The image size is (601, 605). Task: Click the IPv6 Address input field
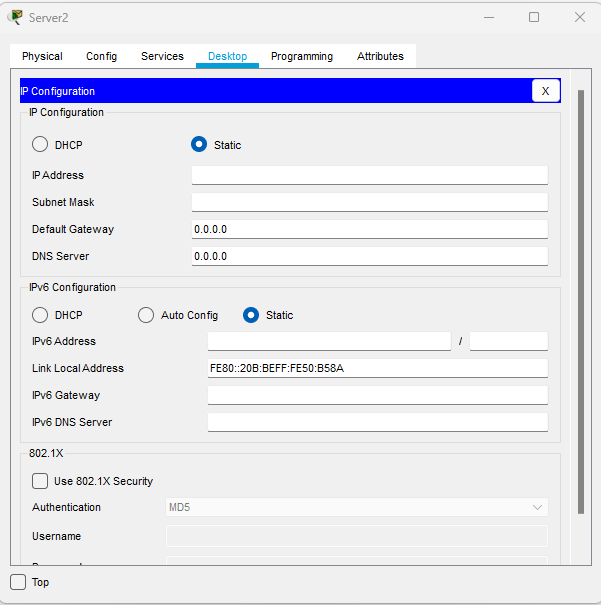pyautogui.click(x=329, y=341)
